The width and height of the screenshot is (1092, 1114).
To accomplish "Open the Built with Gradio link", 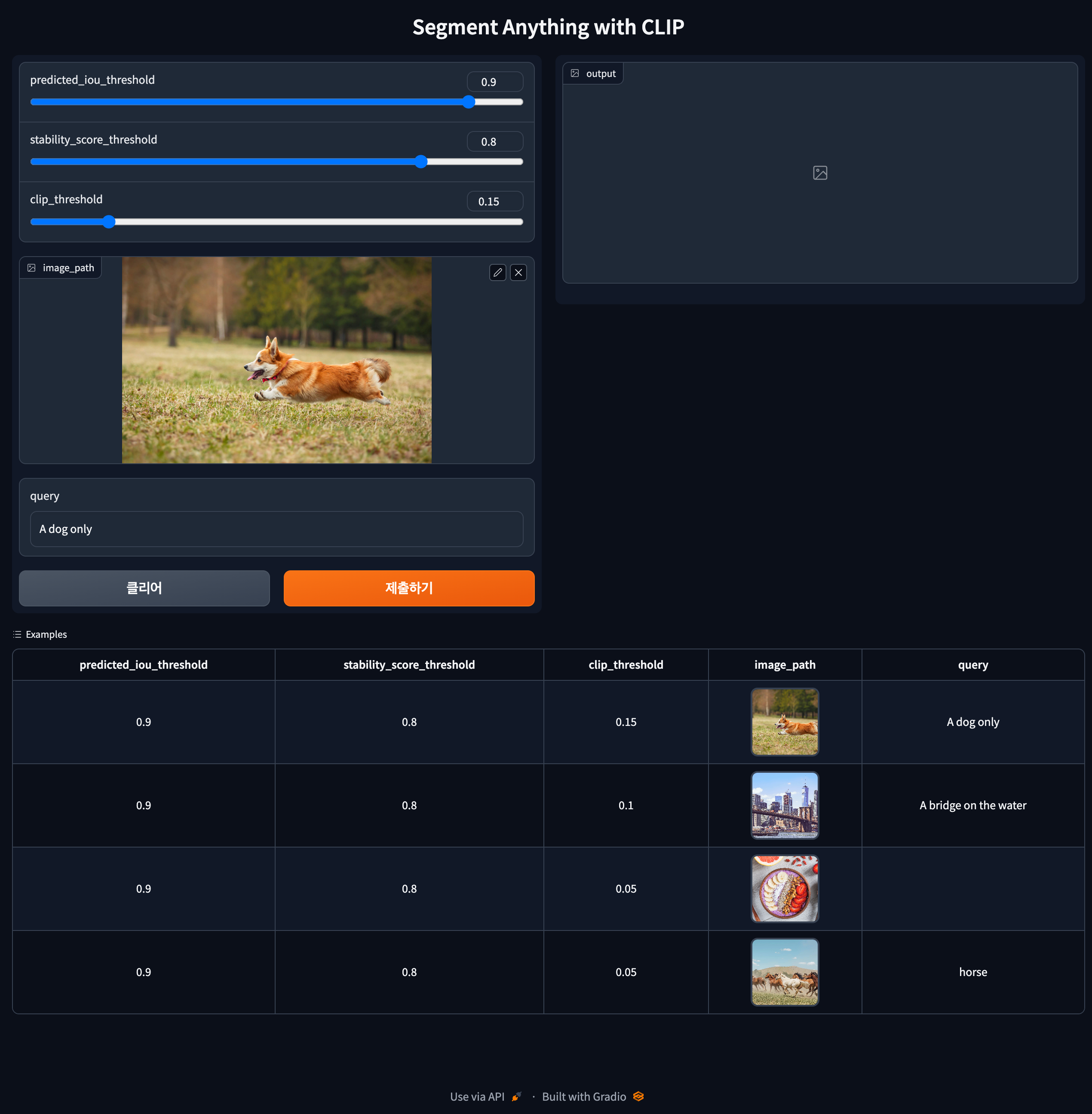I will point(584,1096).
